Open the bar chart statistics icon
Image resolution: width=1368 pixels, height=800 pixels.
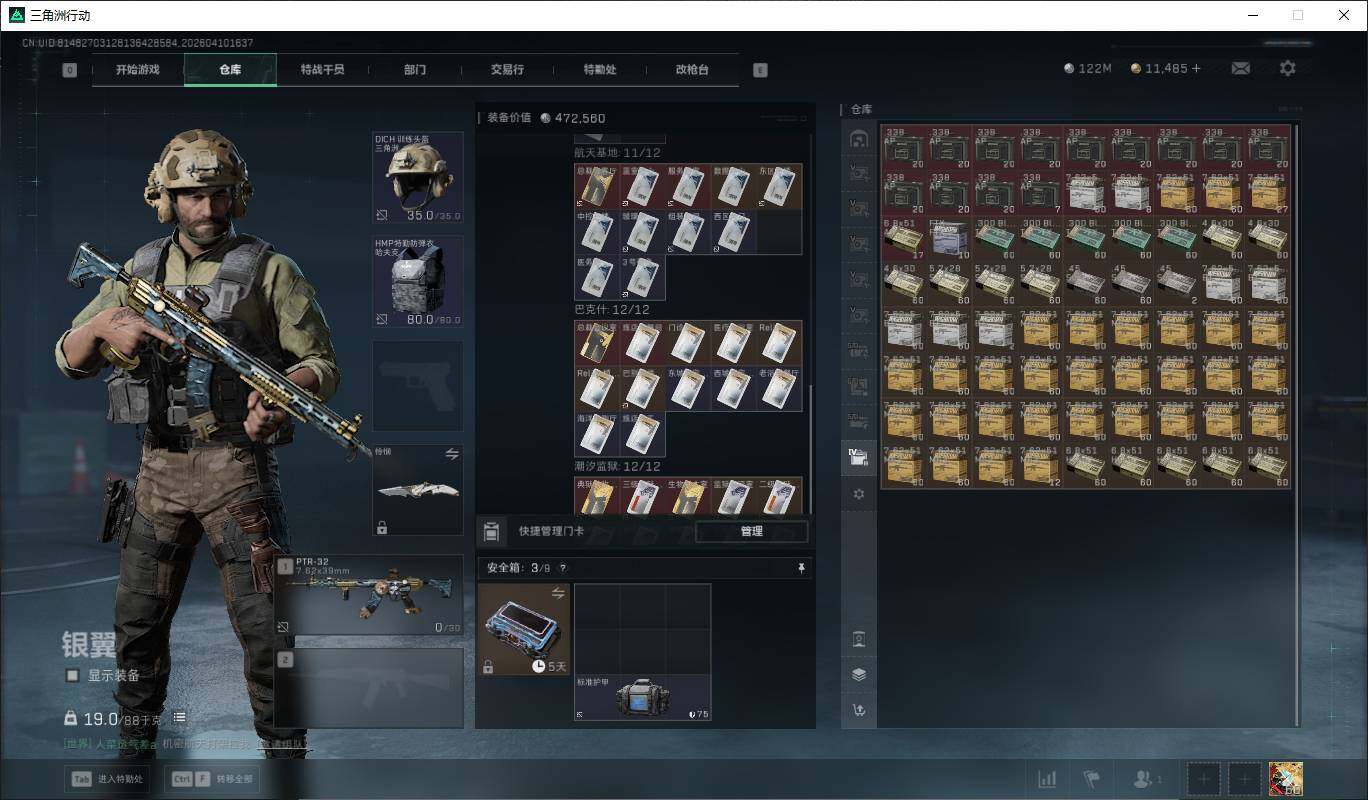(x=1047, y=778)
